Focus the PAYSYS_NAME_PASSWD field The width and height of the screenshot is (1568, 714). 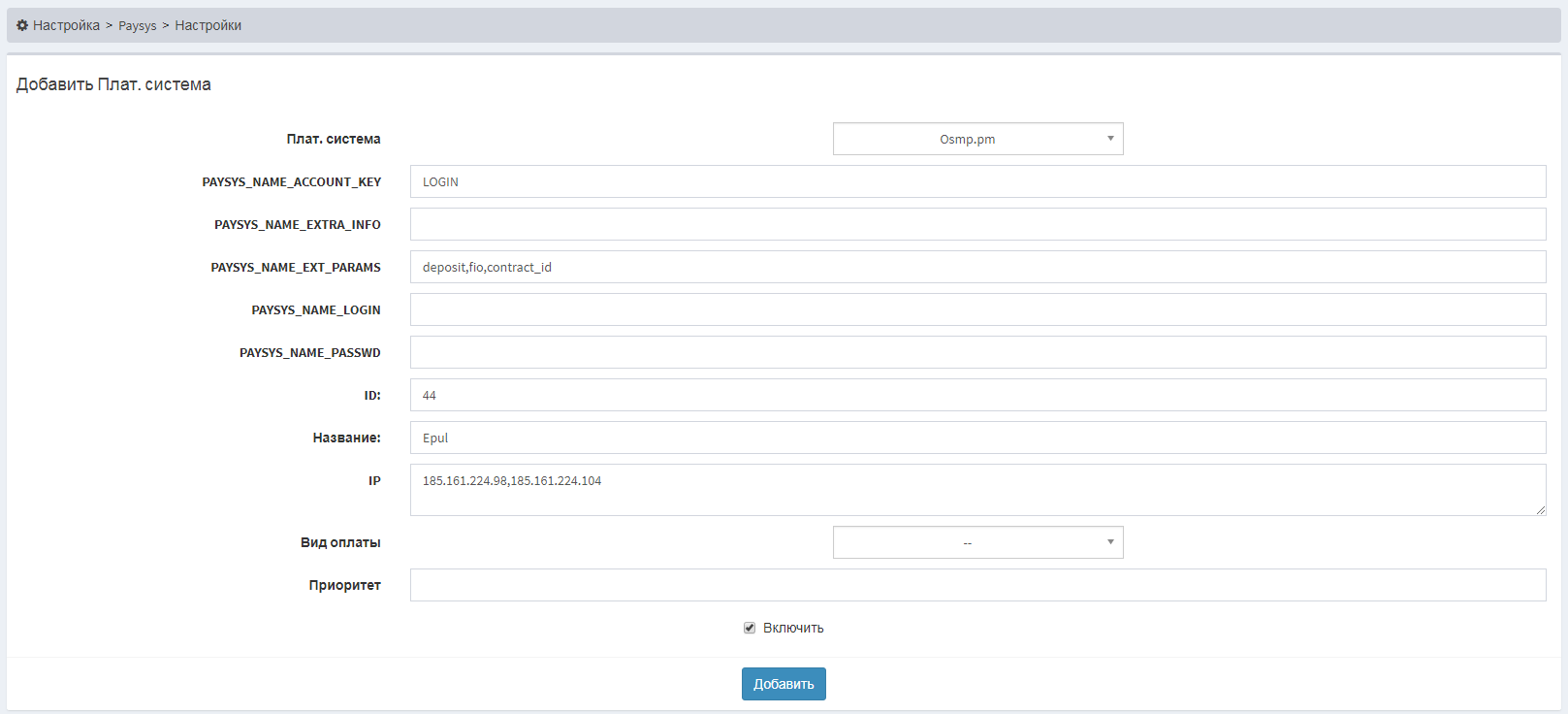click(x=977, y=352)
